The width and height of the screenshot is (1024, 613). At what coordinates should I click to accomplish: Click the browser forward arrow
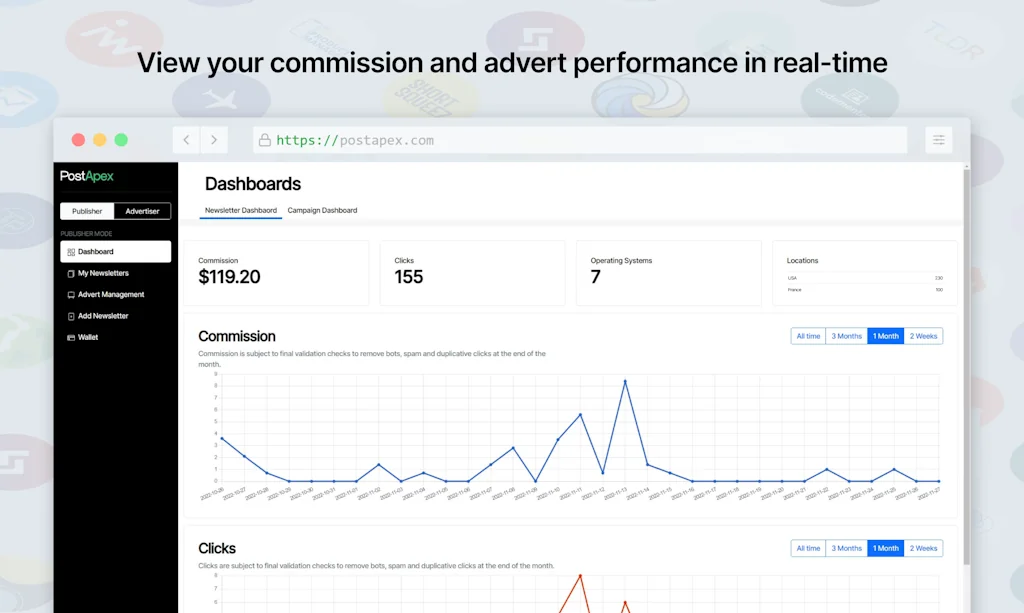[x=214, y=140]
